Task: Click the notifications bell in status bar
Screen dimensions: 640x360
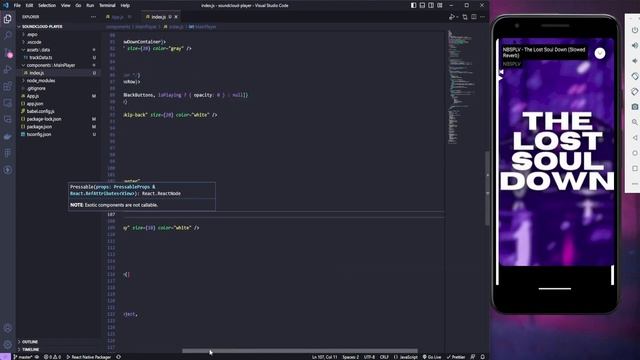Action: click(x=482, y=357)
